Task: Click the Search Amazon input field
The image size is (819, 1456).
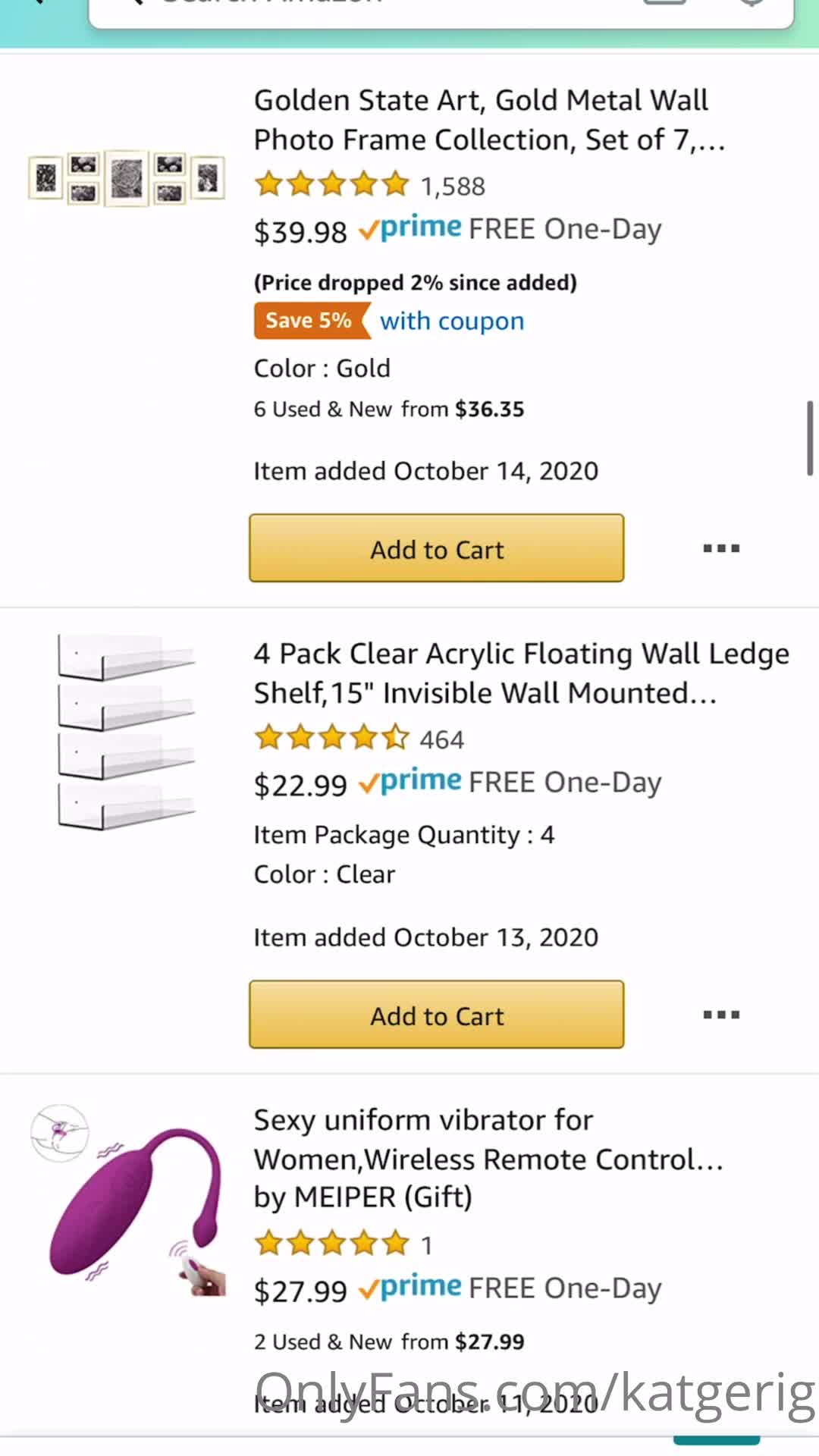Action: [440, 8]
